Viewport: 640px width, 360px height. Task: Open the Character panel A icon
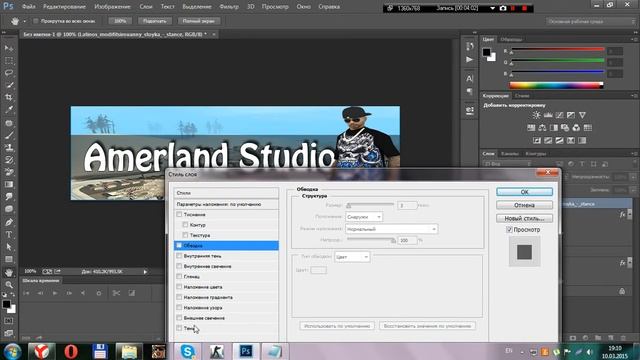tap(469, 78)
